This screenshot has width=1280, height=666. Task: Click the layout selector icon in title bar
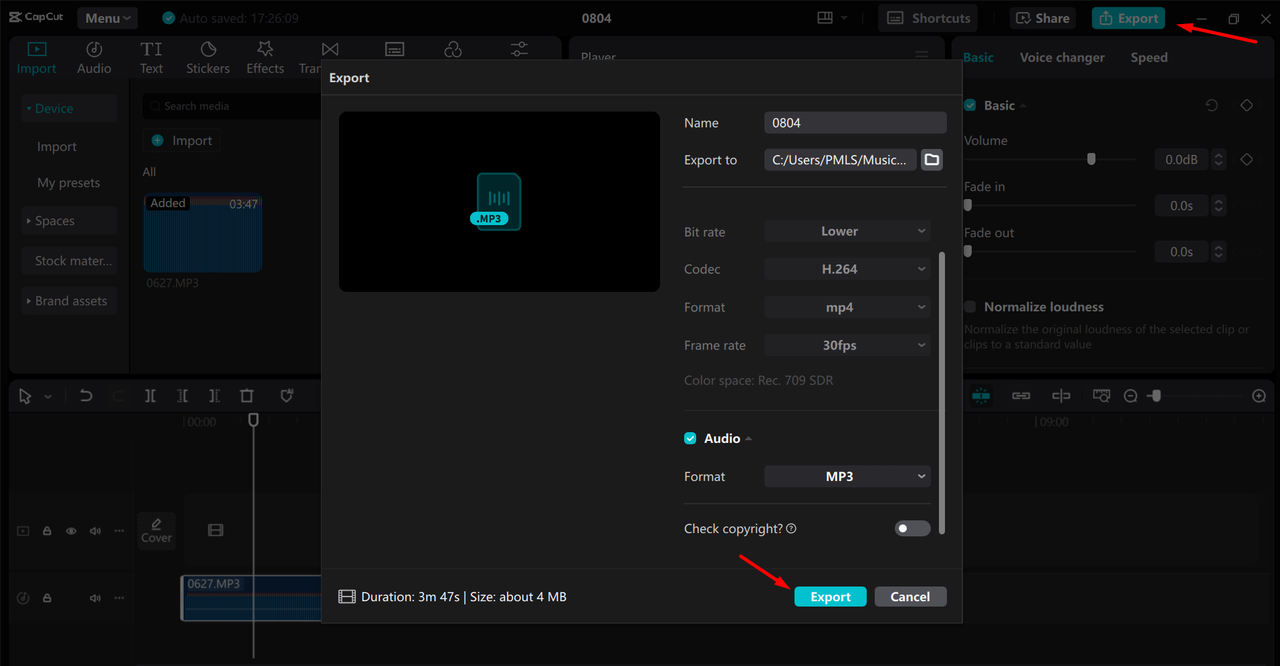coord(825,18)
